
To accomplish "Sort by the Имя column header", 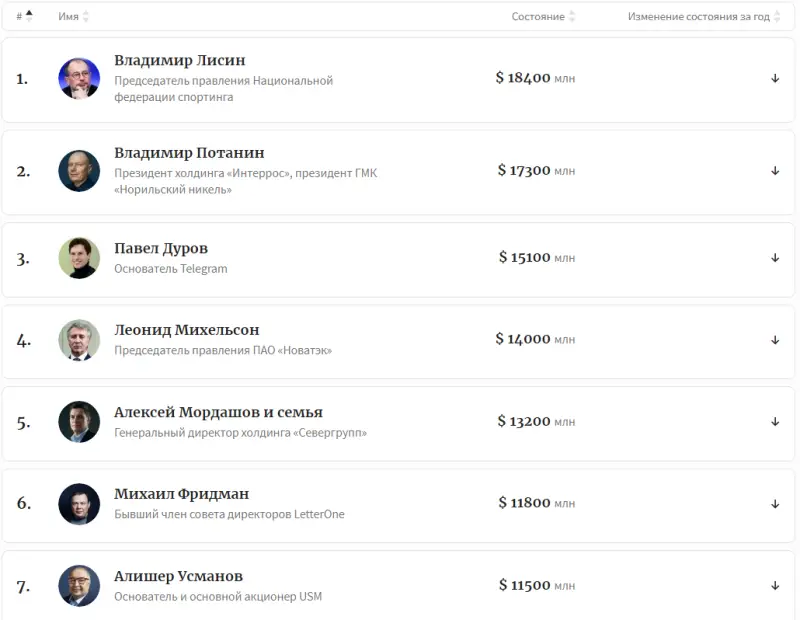I will coord(73,16).
